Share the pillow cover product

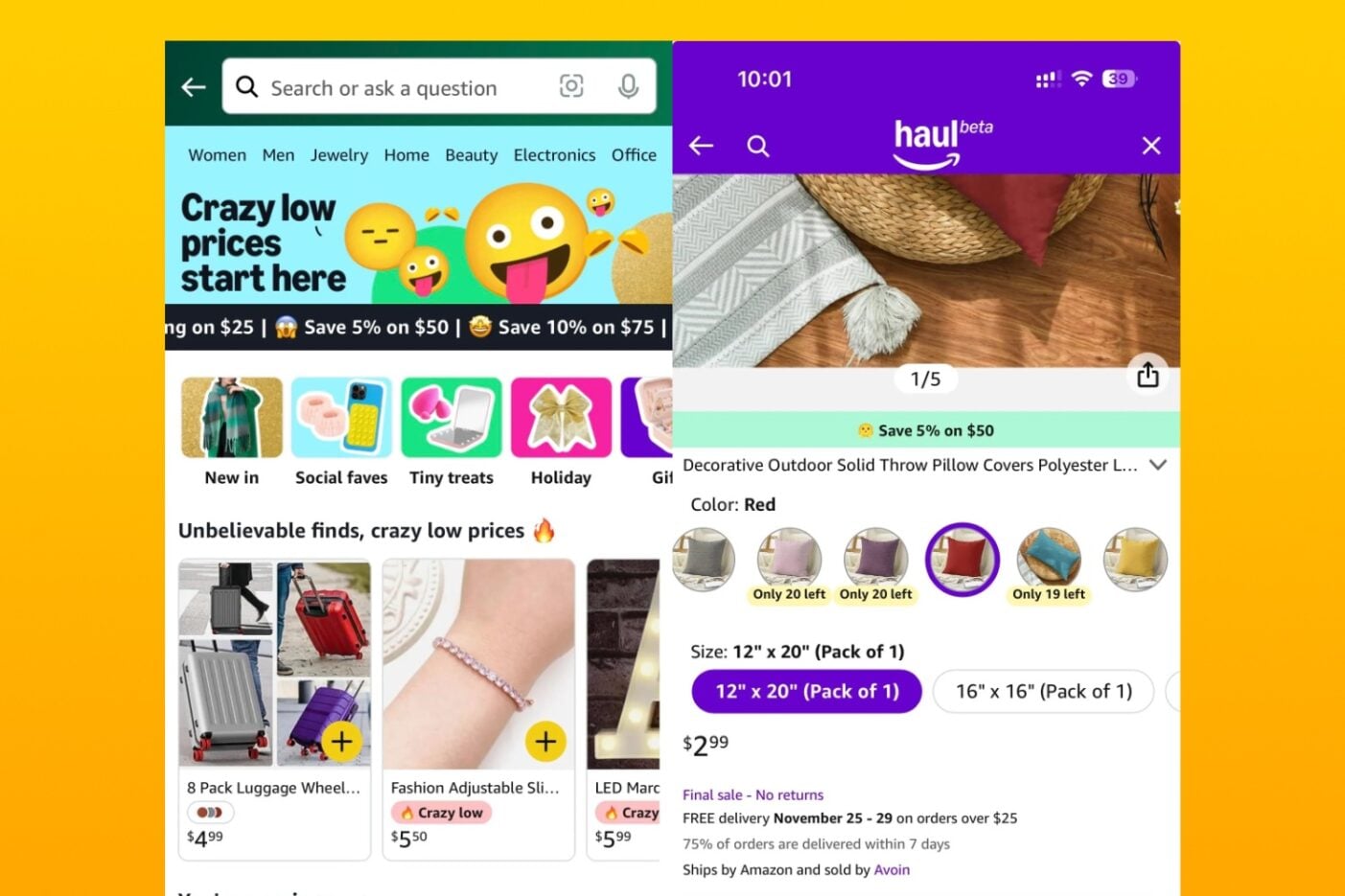pyautogui.click(x=1148, y=375)
